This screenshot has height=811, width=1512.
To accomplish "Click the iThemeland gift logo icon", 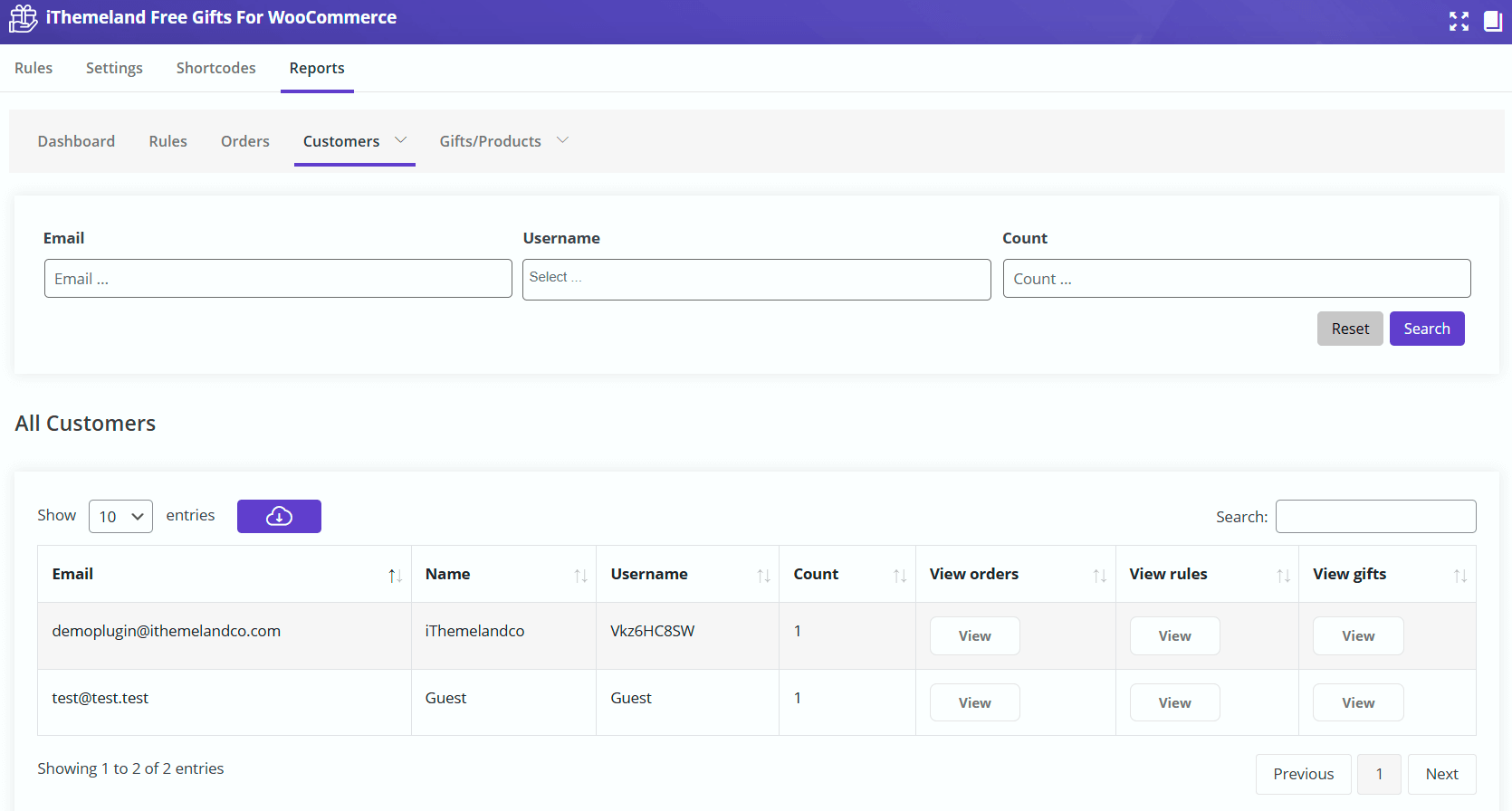I will [23, 18].
